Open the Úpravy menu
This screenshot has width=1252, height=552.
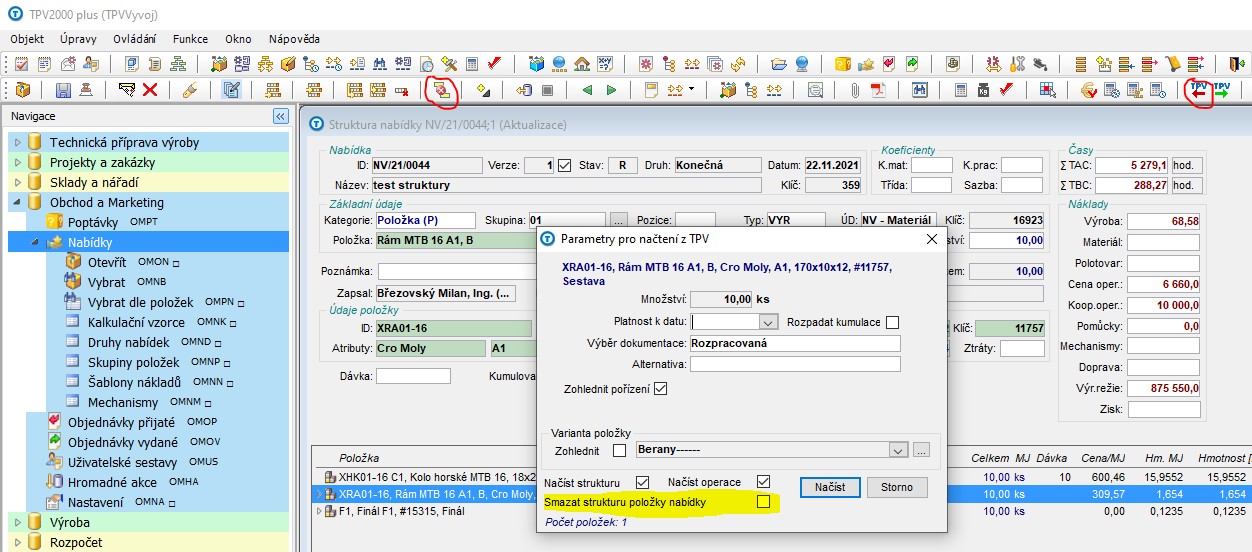click(79, 39)
